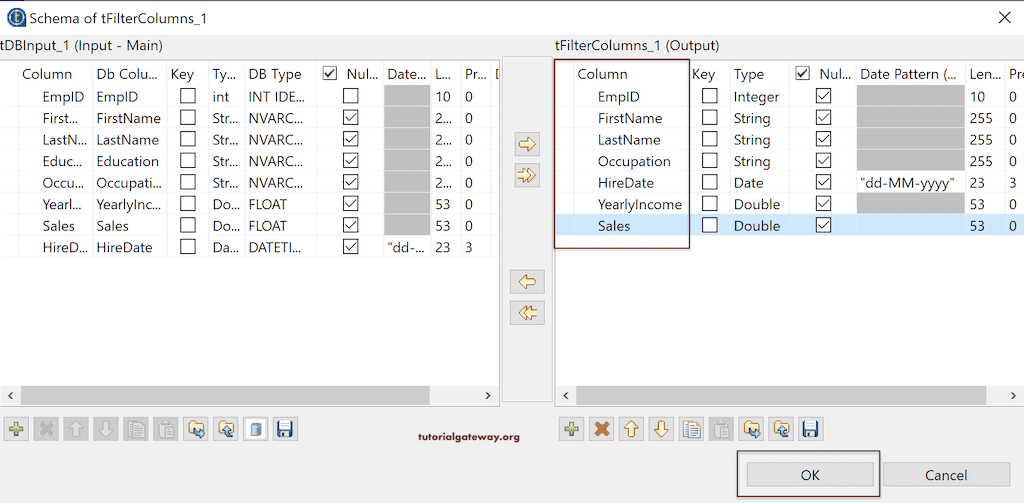Image resolution: width=1024 pixels, height=503 pixels.
Task: Copy selected columns to output with the single right arrow
Action: point(527,145)
